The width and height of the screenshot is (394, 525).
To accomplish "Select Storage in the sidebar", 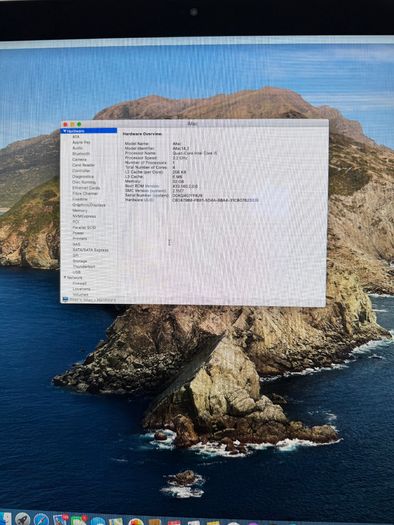I will 80,261.
